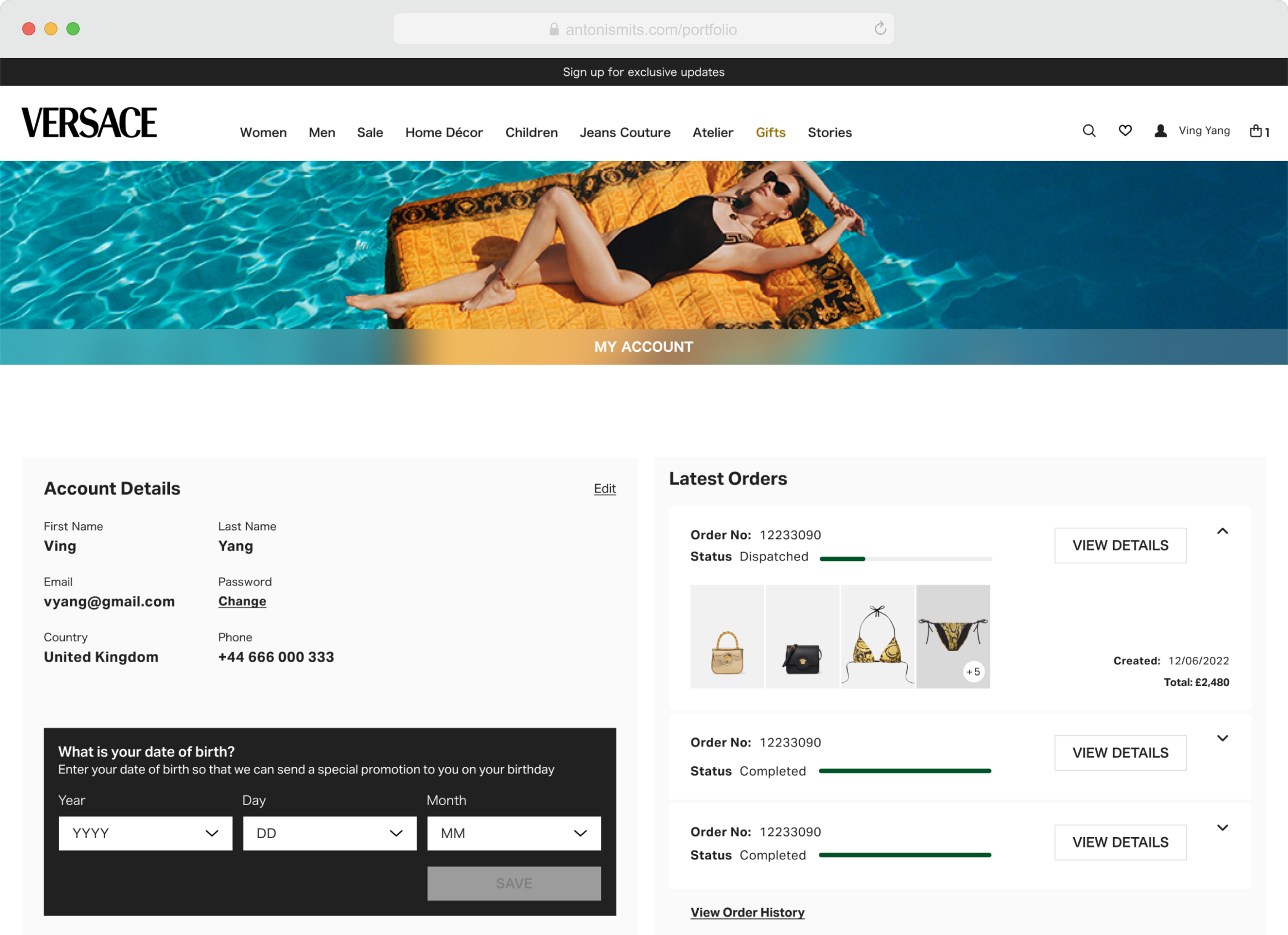This screenshot has height=935, width=1288.
Task: Click Edit on Account Details
Action: pos(604,489)
